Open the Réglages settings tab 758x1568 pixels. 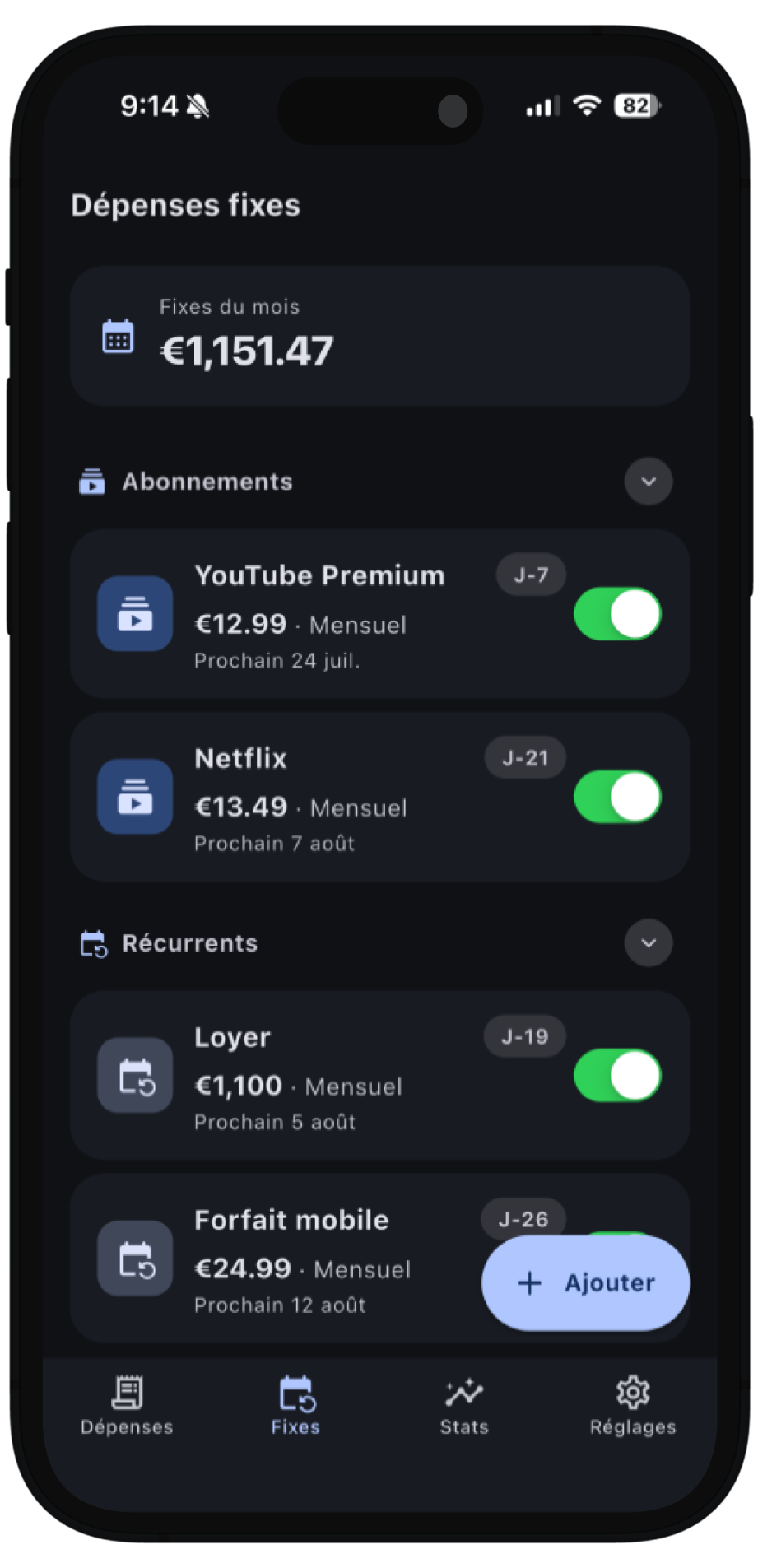[x=633, y=1407]
